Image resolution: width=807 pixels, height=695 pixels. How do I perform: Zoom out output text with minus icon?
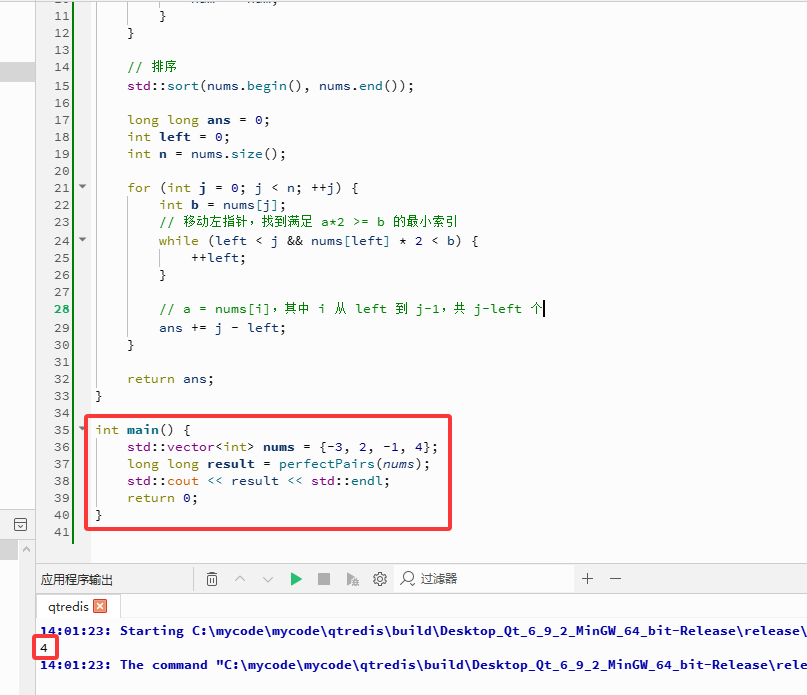(x=616, y=579)
